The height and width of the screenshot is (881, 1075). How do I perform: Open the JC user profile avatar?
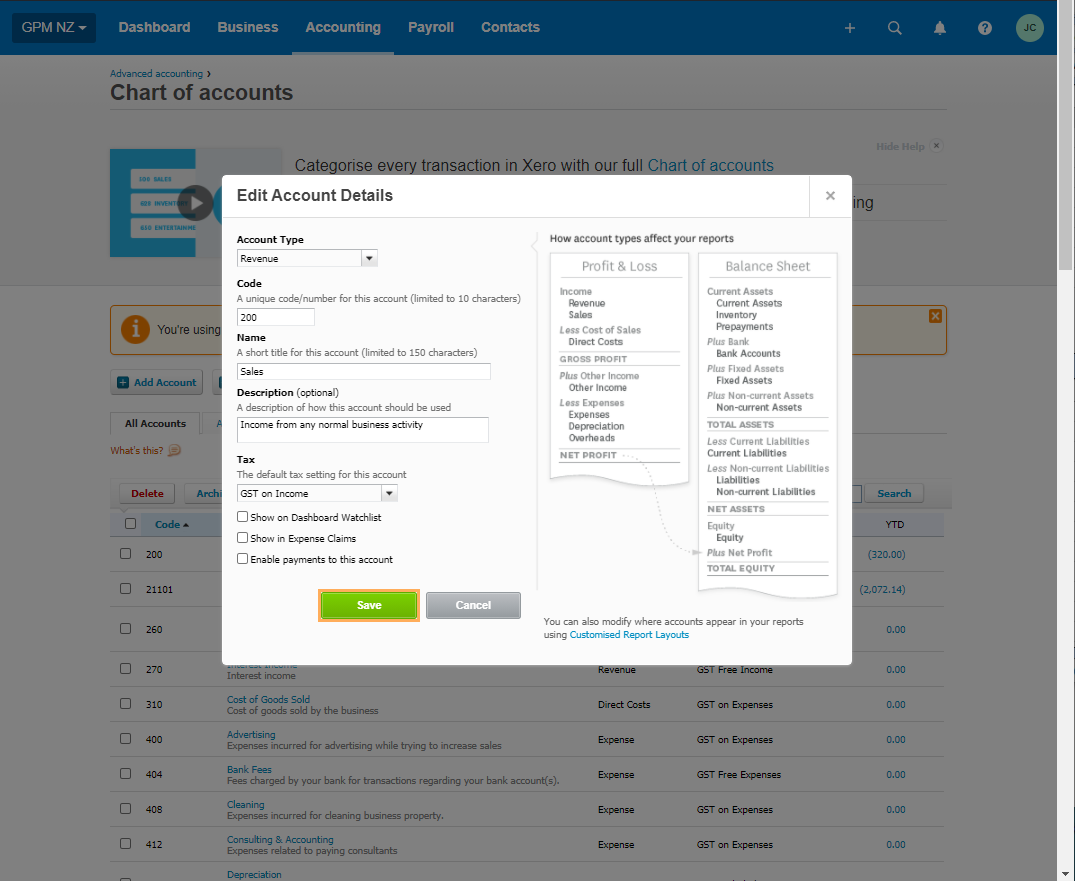[x=1029, y=28]
